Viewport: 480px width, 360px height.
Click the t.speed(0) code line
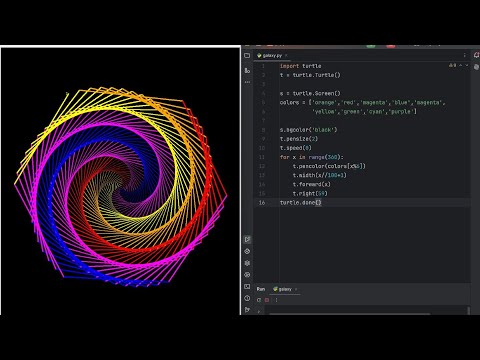pos(296,148)
